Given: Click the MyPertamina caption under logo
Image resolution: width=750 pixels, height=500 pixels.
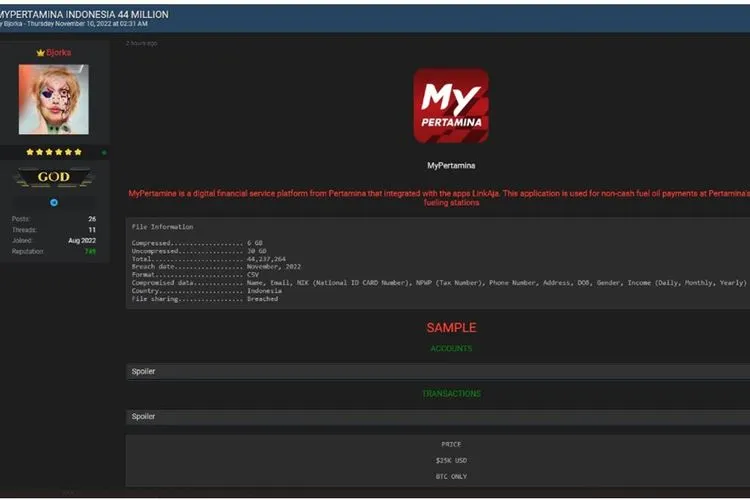Looking at the screenshot, I should coord(450,165).
